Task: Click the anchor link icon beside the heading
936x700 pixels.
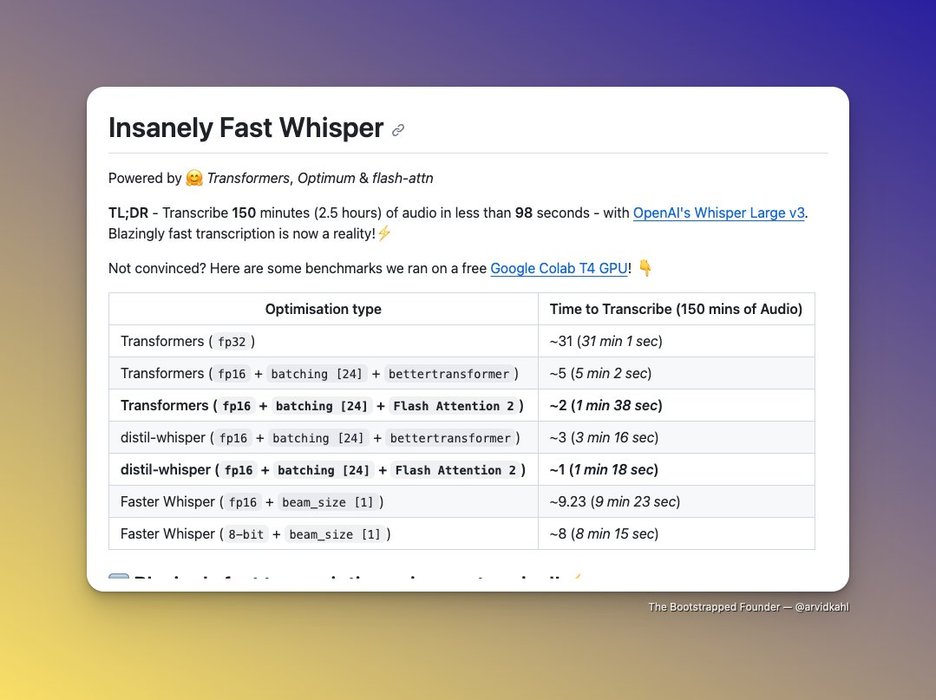Action: [398, 130]
